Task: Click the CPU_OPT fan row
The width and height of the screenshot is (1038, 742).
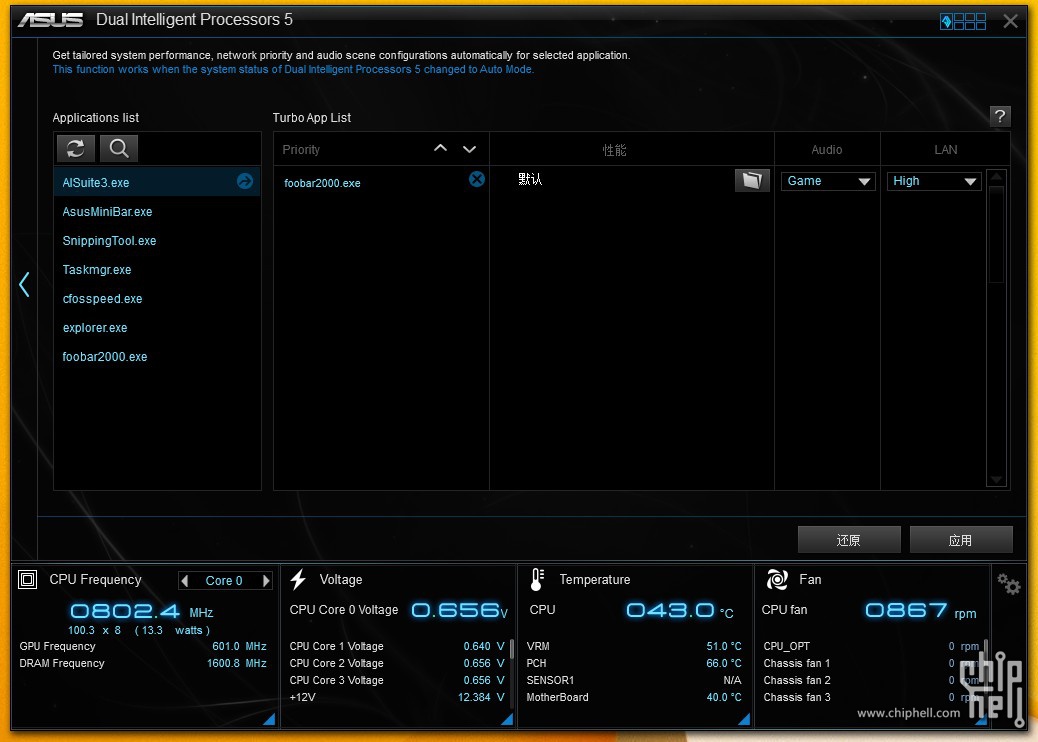Action: (871, 646)
